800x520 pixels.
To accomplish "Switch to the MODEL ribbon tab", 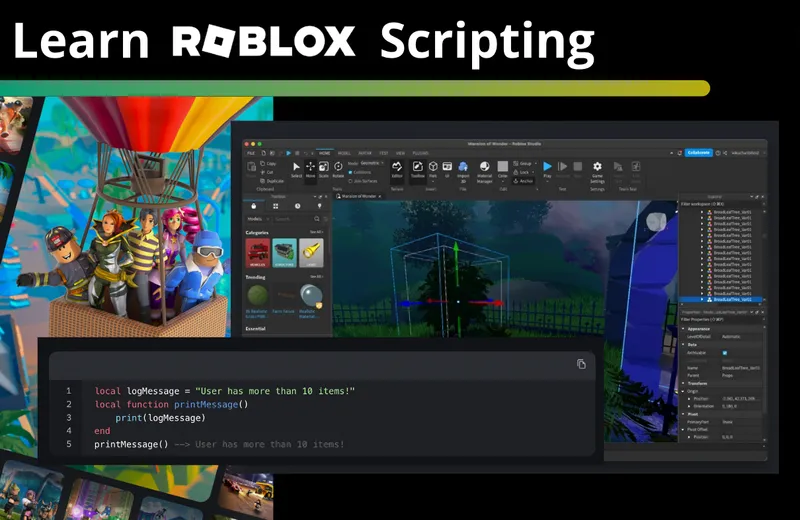I will point(344,153).
